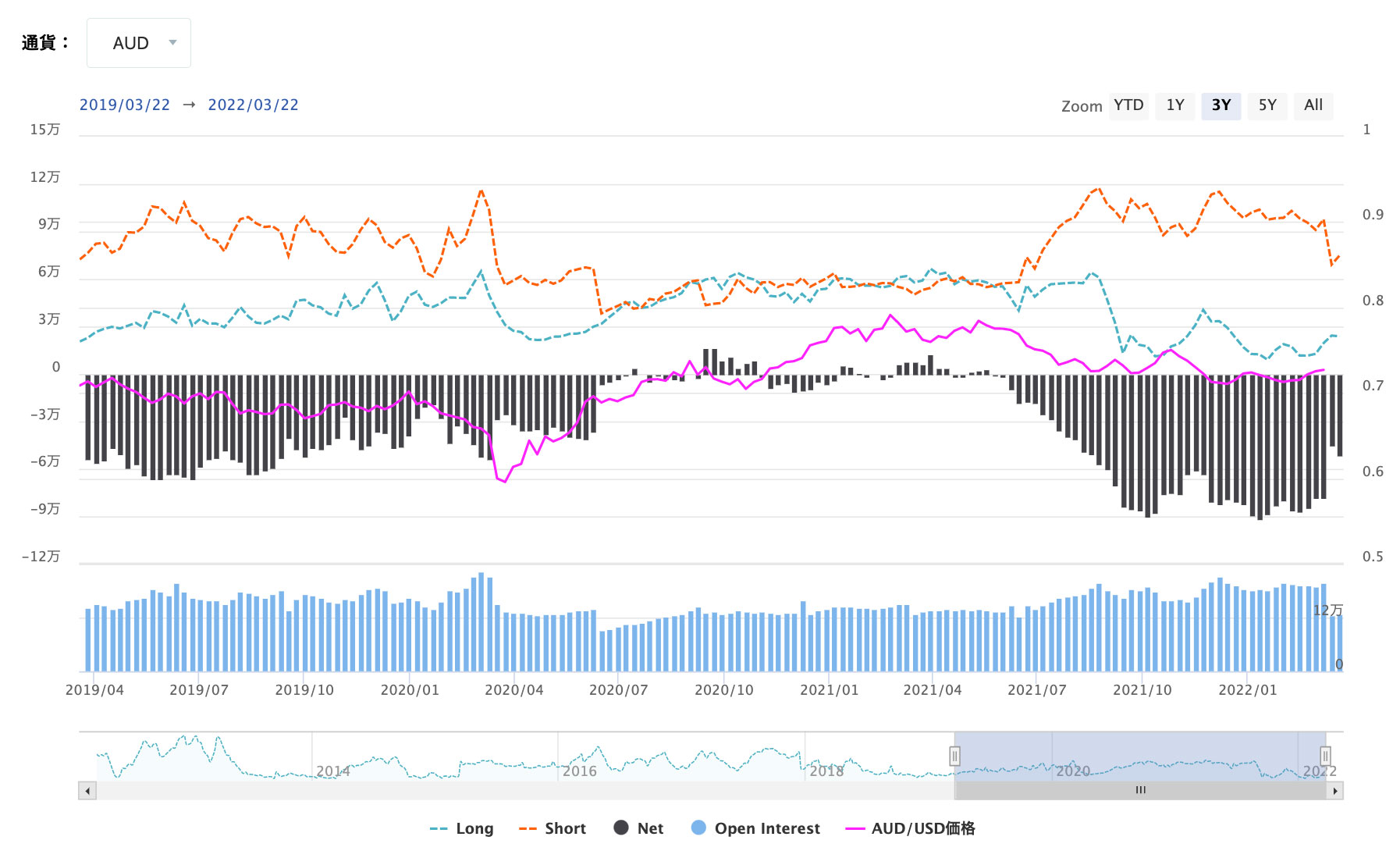This screenshot has width=1400, height=858.
Task: Click the 通貨 label
Action: (45, 43)
